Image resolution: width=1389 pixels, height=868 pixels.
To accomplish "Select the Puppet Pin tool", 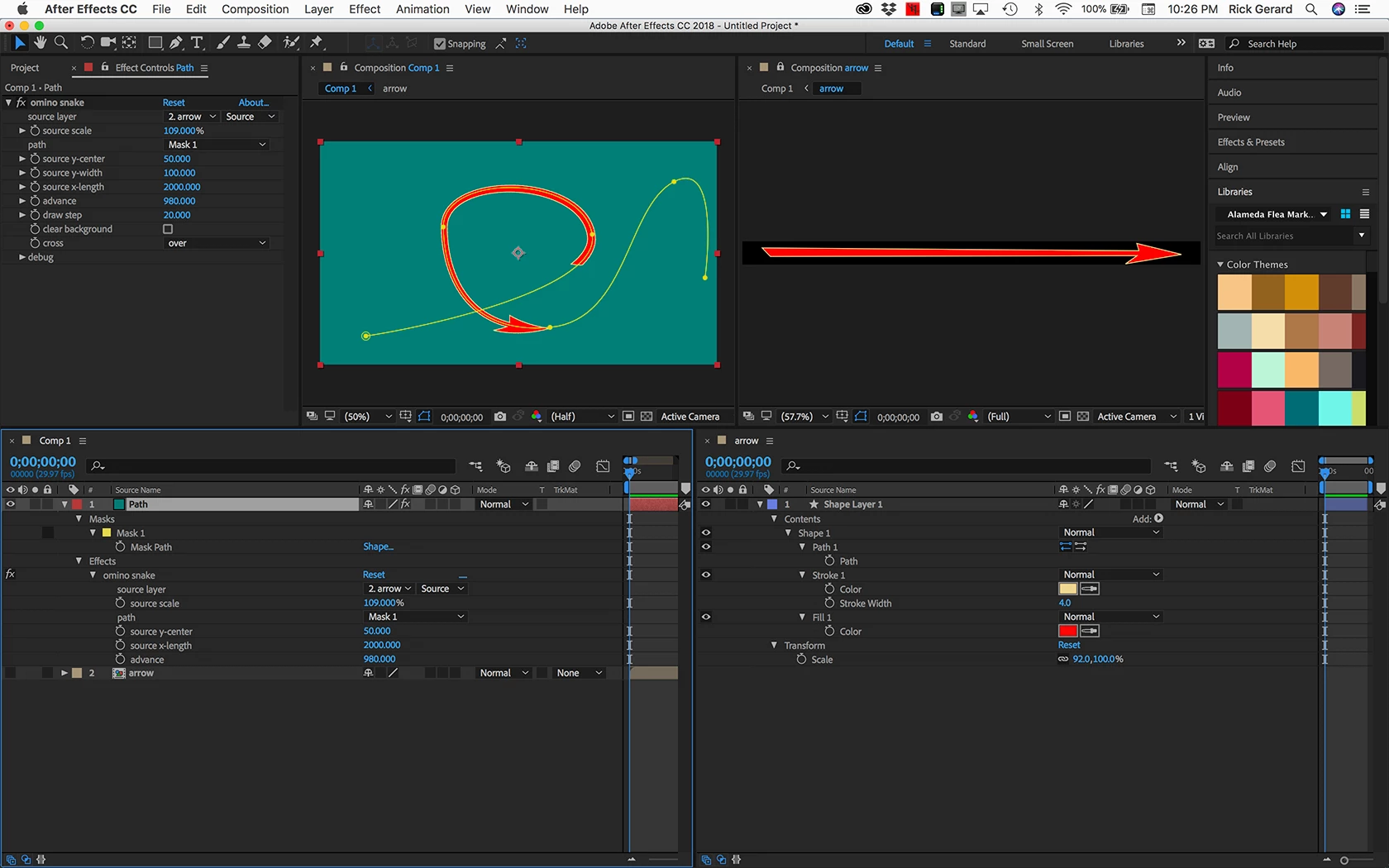I will 317,43.
